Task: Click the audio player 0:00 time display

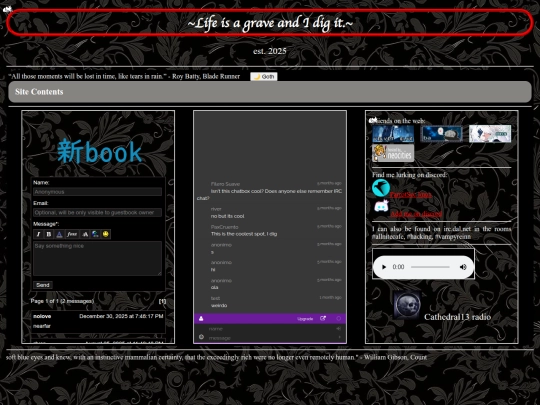Action: [x=398, y=267]
